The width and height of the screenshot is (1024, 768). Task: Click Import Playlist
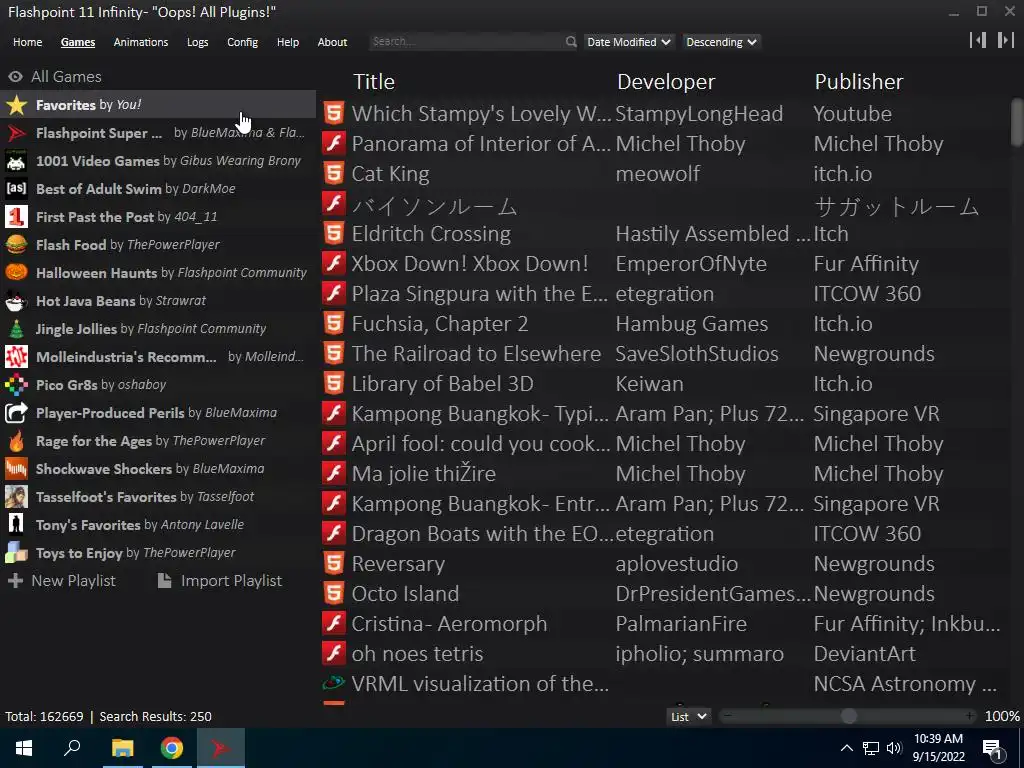coord(219,581)
